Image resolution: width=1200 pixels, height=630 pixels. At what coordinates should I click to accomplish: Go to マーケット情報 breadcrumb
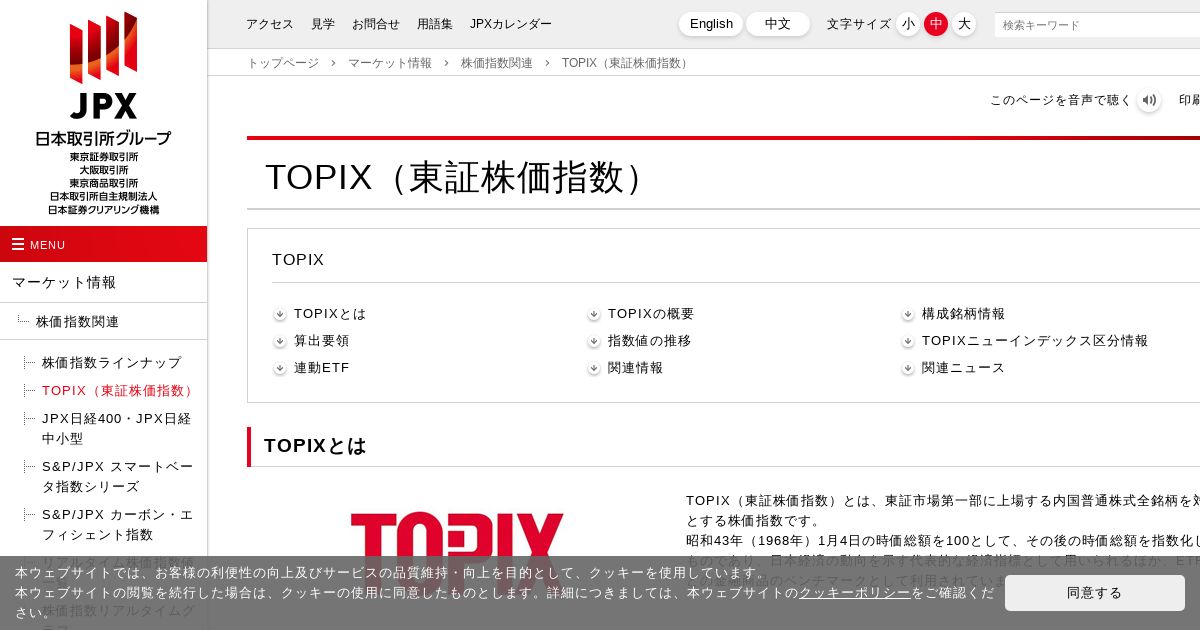pos(390,63)
